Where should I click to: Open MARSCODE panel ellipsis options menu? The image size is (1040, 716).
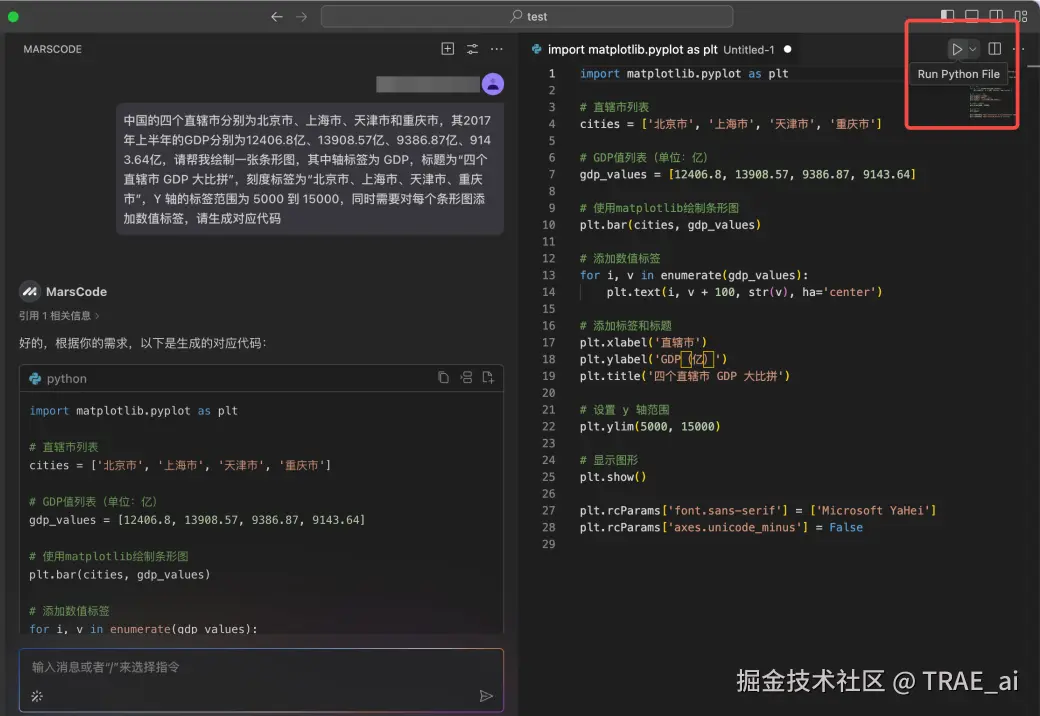(x=497, y=48)
